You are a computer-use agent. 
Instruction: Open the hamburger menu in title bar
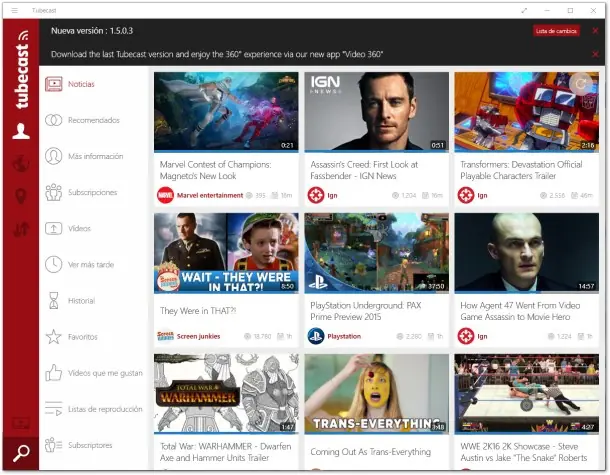14,11
